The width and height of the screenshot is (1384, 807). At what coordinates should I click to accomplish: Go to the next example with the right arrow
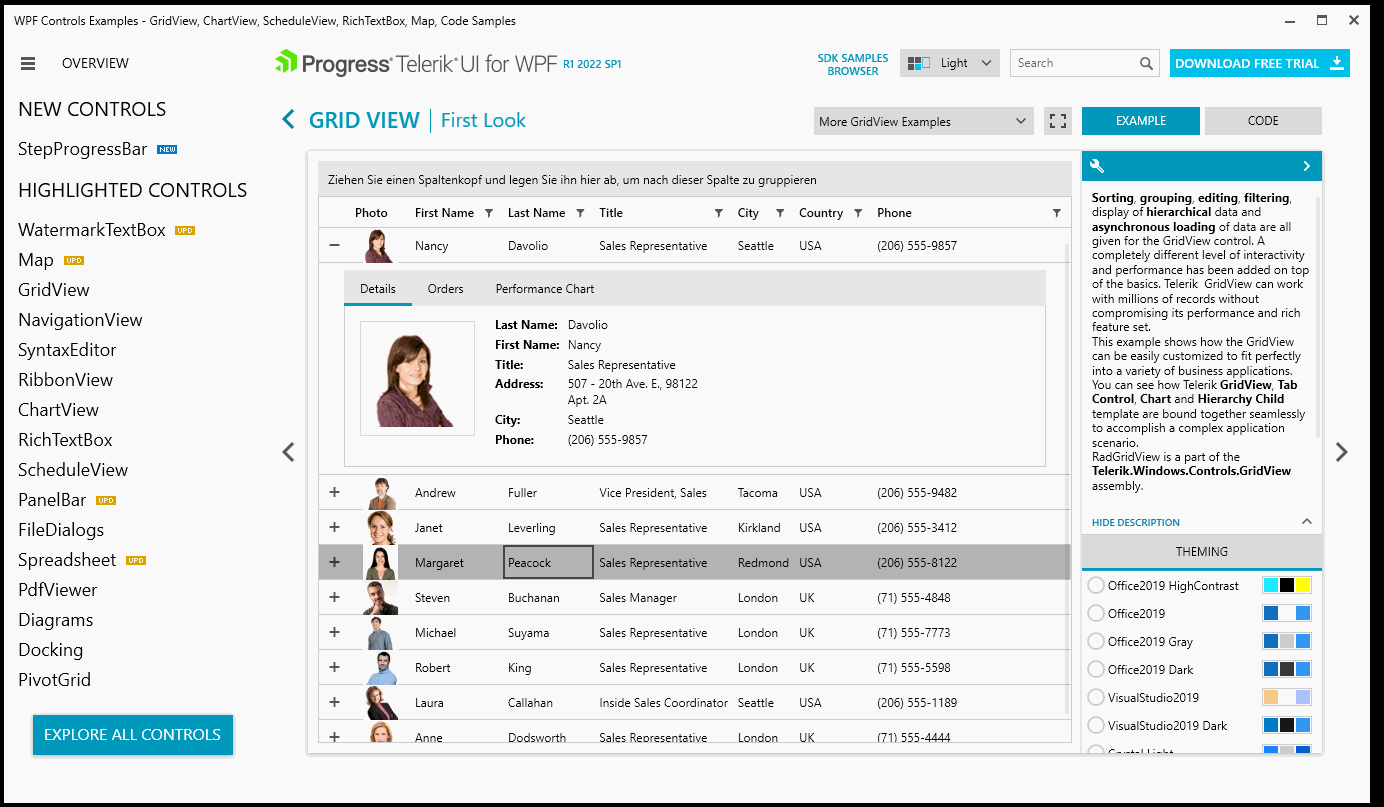pyautogui.click(x=1342, y=452)
